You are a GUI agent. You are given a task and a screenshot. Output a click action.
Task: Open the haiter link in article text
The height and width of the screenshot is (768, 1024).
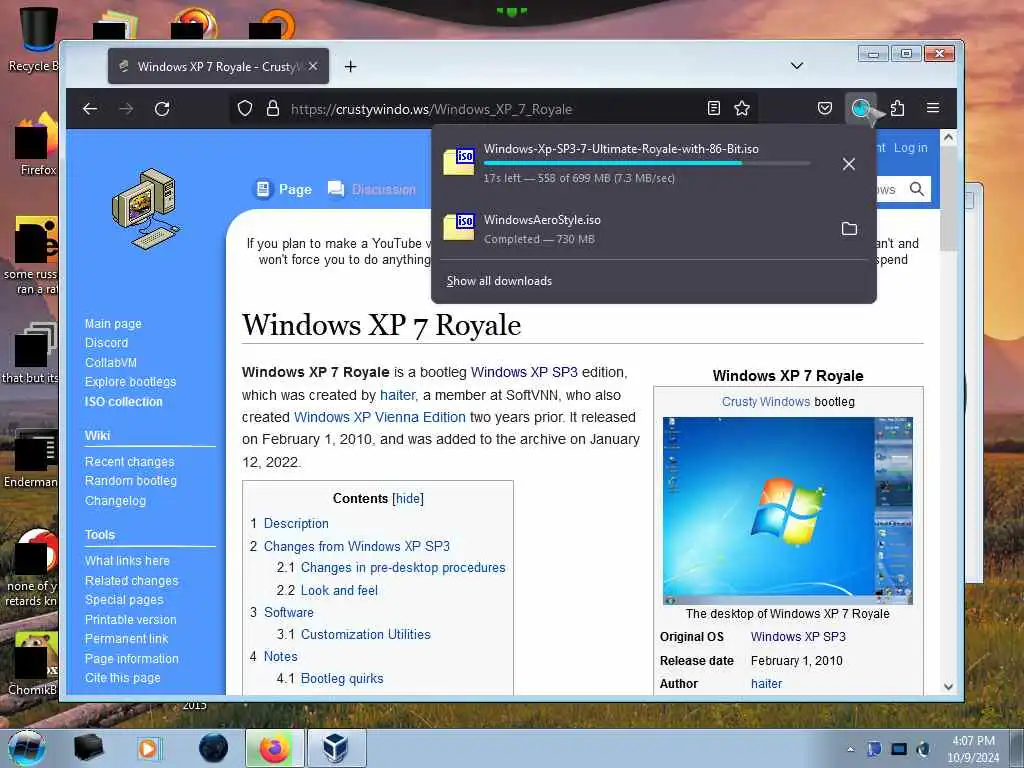tap(398, 394)
